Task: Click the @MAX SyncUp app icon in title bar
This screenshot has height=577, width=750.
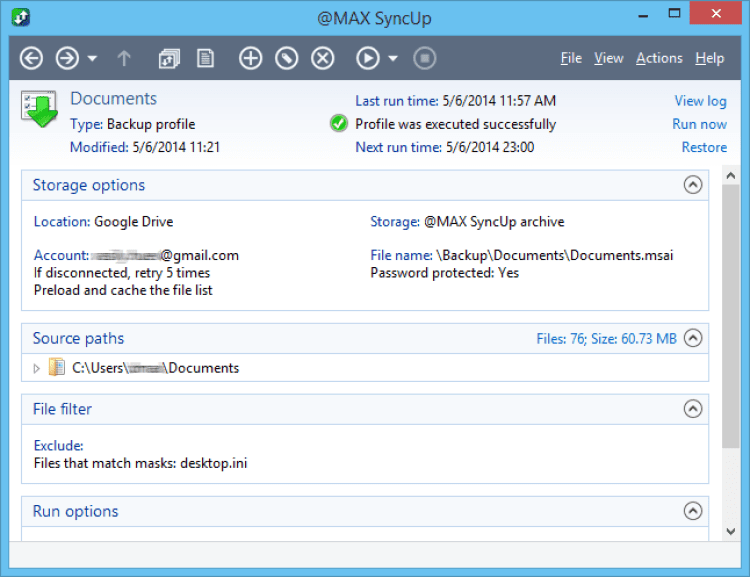Action: (21, 17)
